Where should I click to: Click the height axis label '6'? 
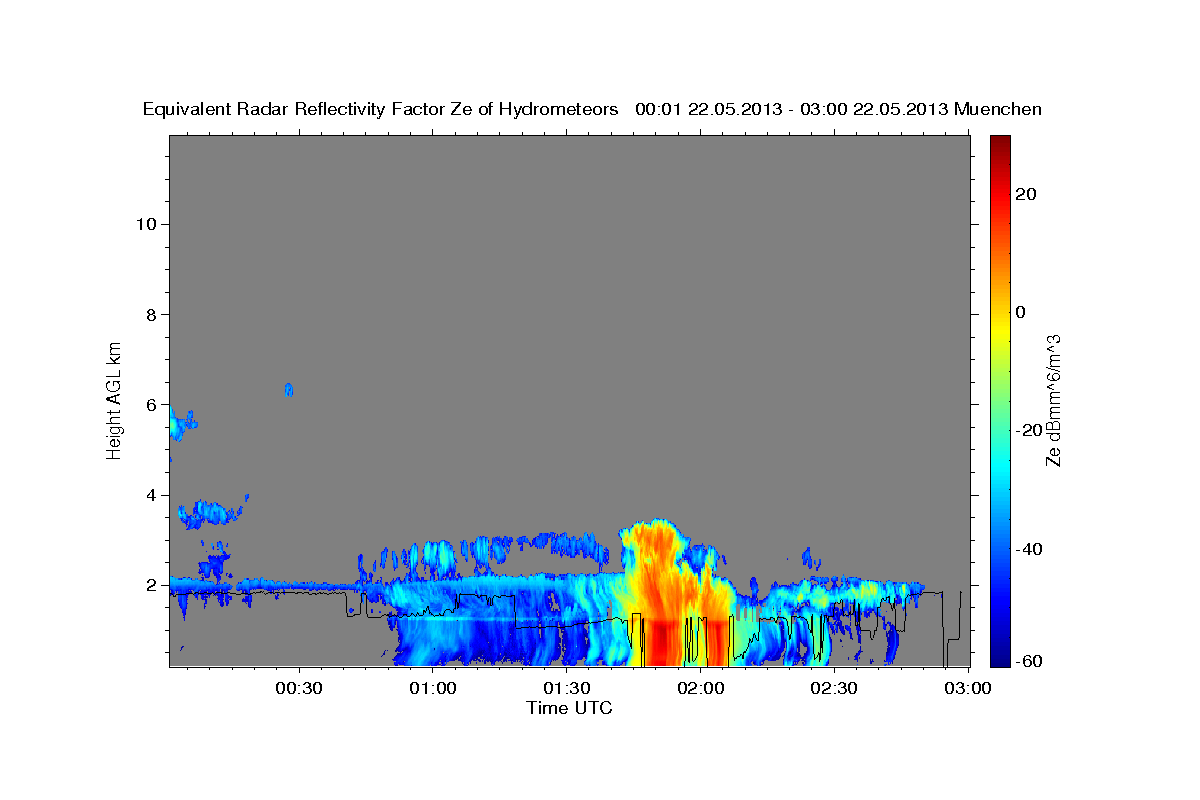(x=152, y=405)
